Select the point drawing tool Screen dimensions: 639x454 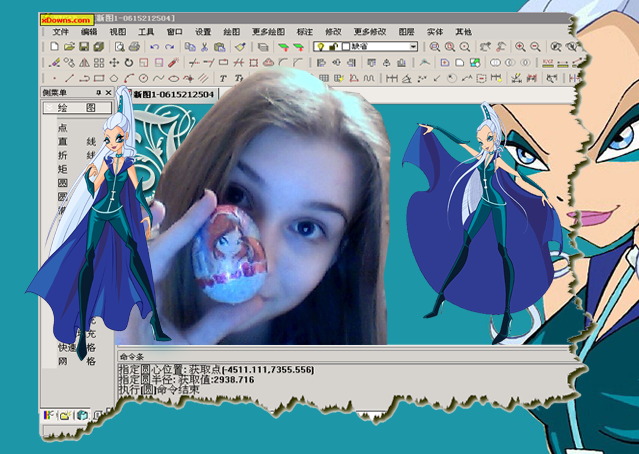coord(54,78)
